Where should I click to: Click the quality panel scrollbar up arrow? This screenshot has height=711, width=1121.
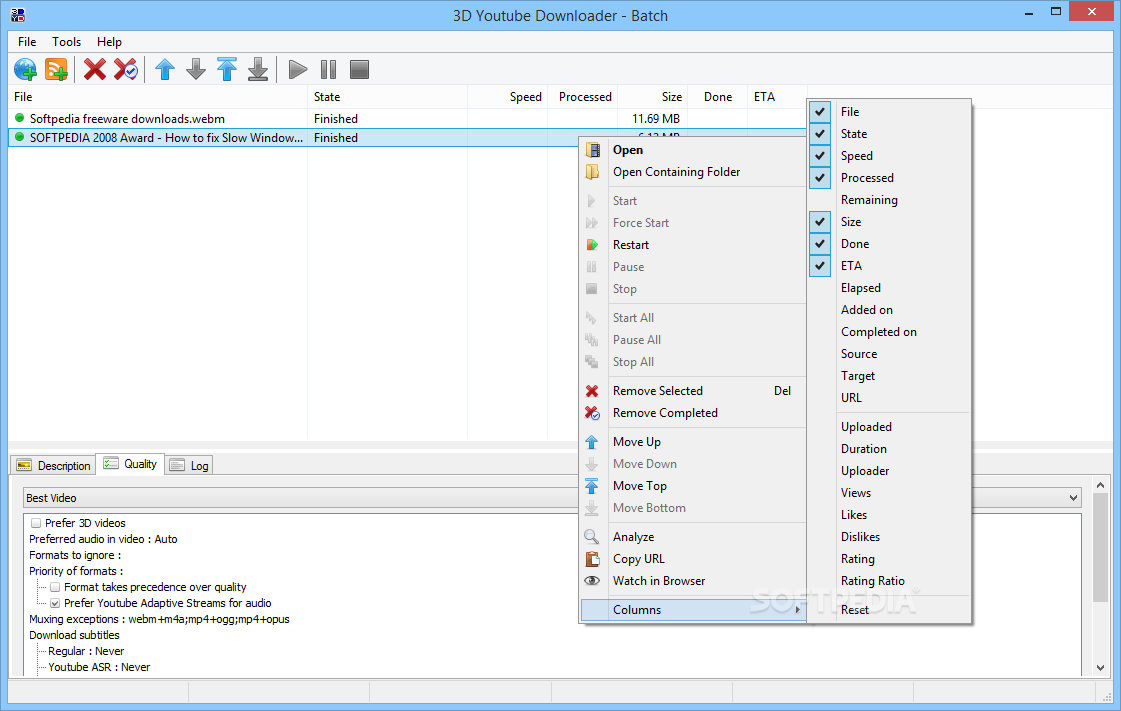pyautogui.click(x=1100, y=485)
